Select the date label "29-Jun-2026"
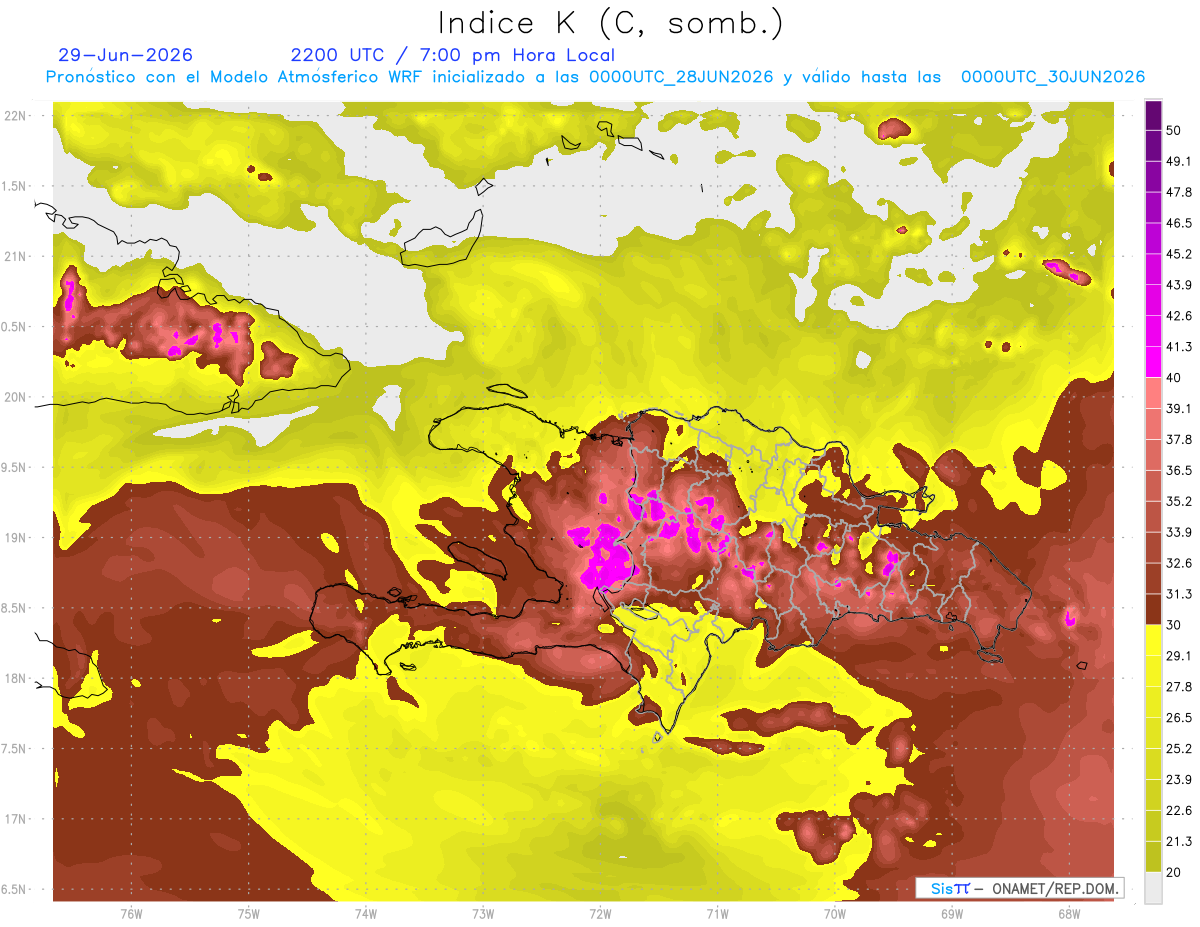The image size is (1200, 927). coord(126,55)
